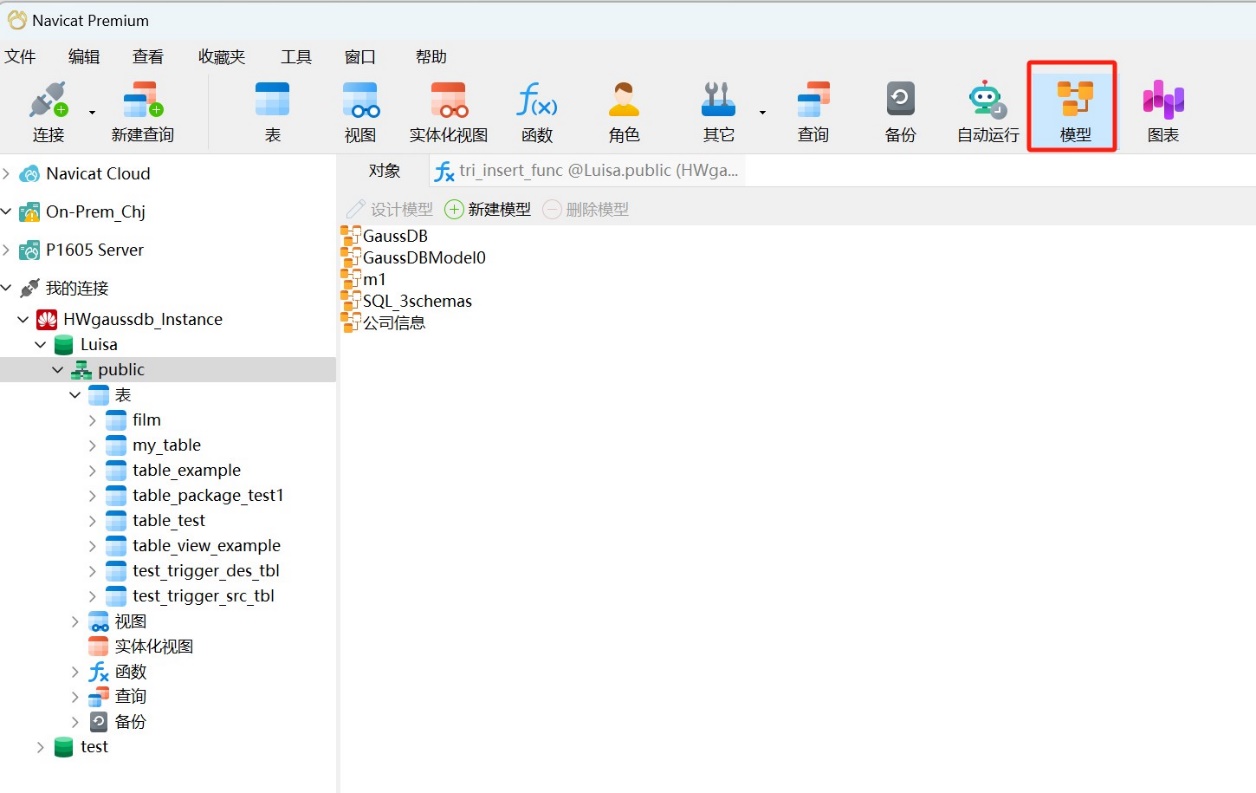This screenshot has width=1256, height=793.
Task: Open the Backup (备份) toolbar icon
Action: coord(900,111)
